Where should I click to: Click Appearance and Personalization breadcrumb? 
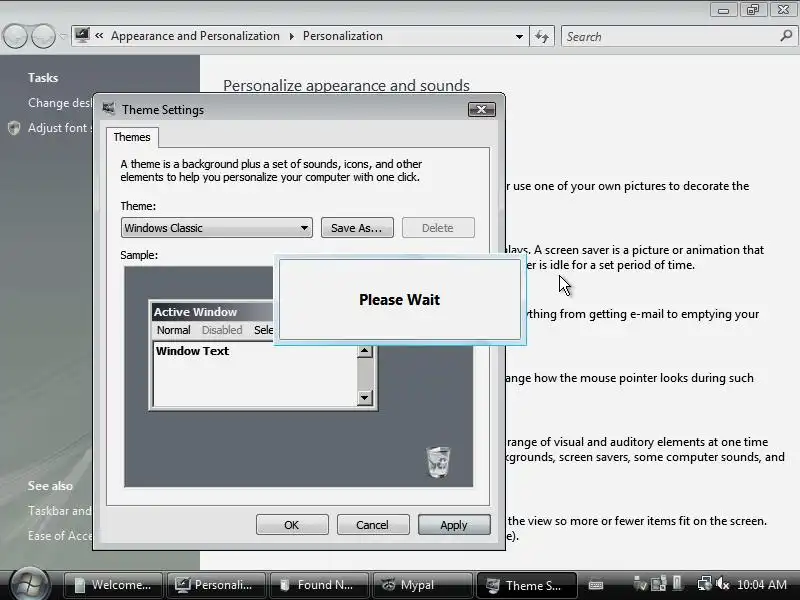195,36
